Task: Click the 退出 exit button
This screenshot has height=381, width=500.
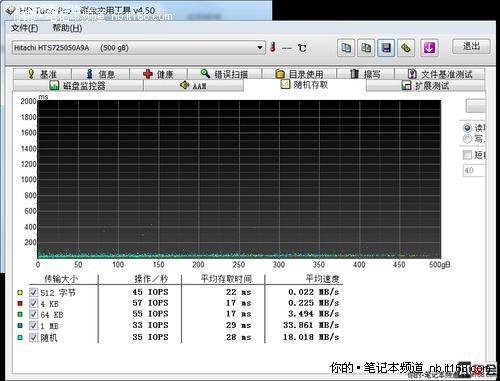Action: [471, 46]
